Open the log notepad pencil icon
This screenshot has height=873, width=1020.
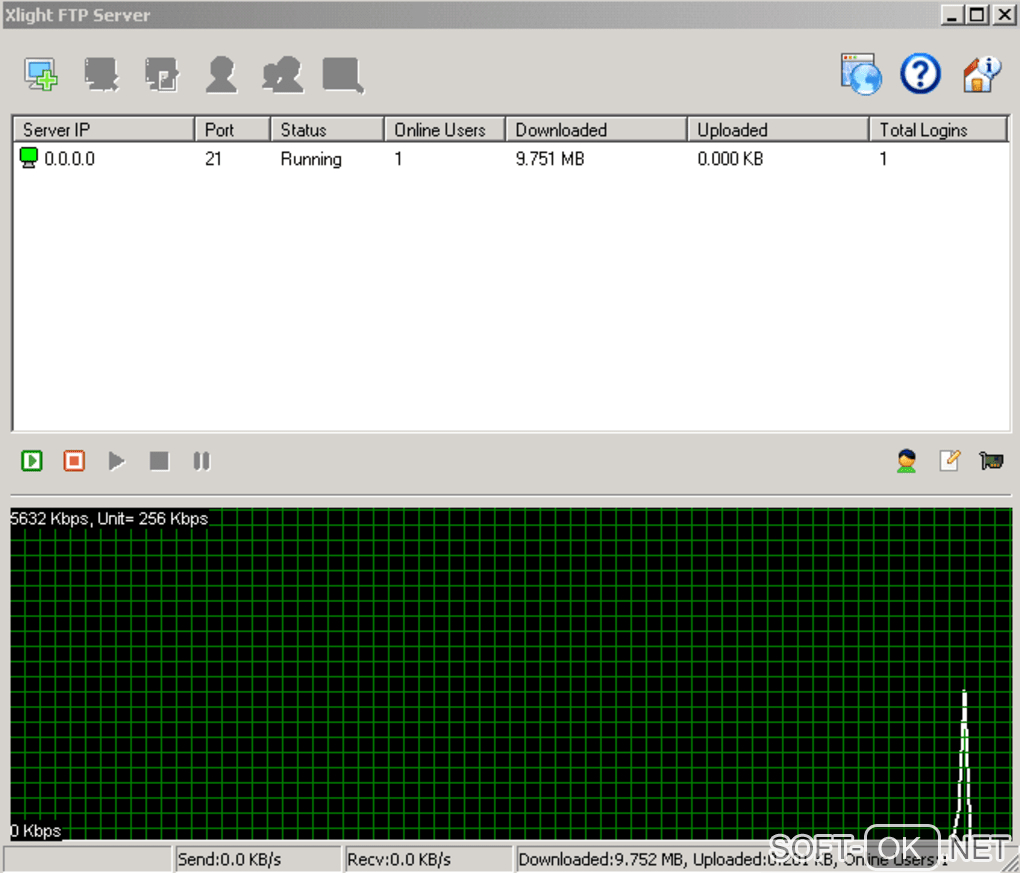(949, 460)
